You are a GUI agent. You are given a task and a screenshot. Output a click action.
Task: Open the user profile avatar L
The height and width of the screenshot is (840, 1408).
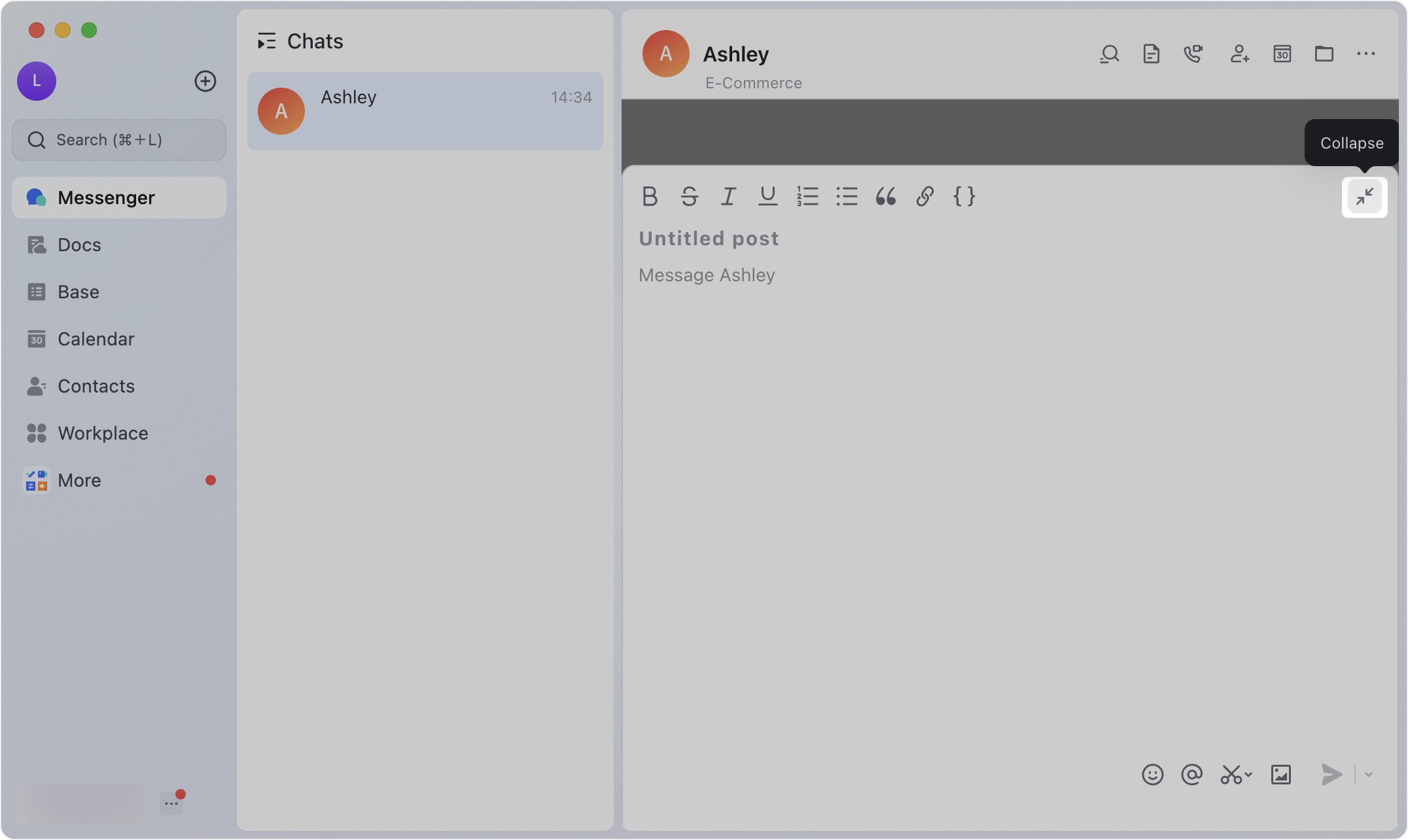tap(37, 81)
